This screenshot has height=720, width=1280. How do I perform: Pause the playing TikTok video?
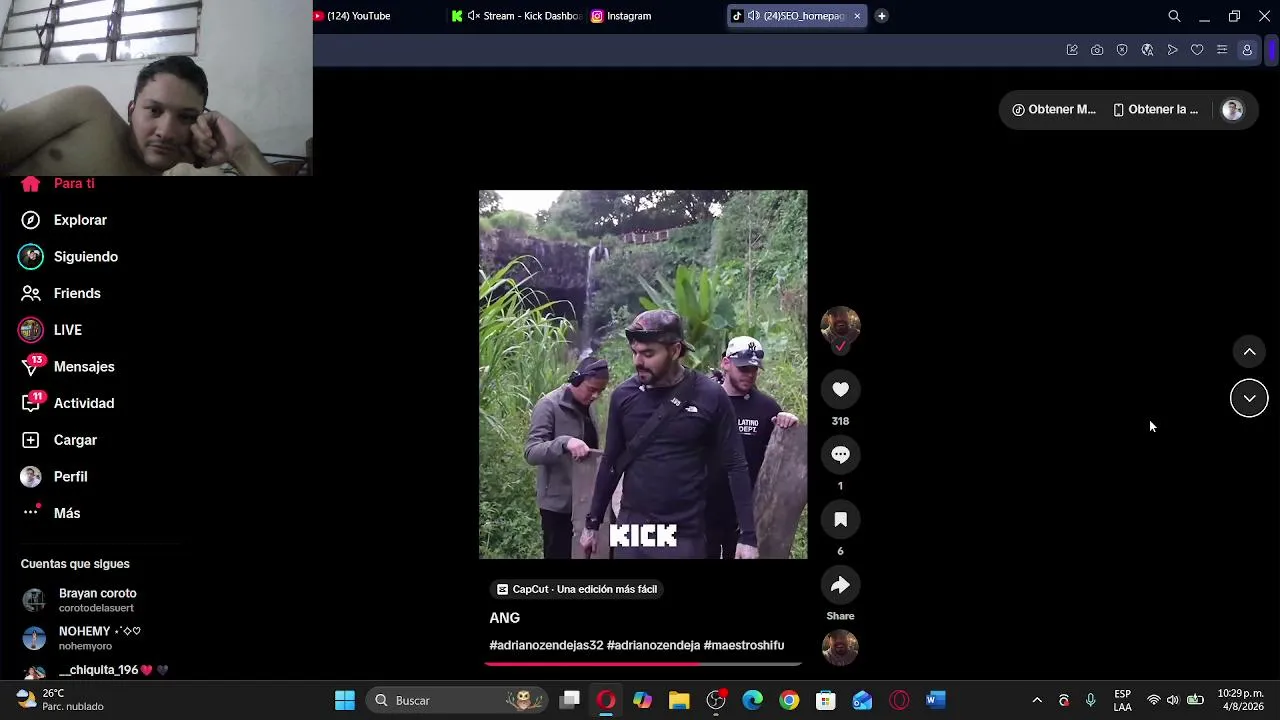click(x=643, y=374)
